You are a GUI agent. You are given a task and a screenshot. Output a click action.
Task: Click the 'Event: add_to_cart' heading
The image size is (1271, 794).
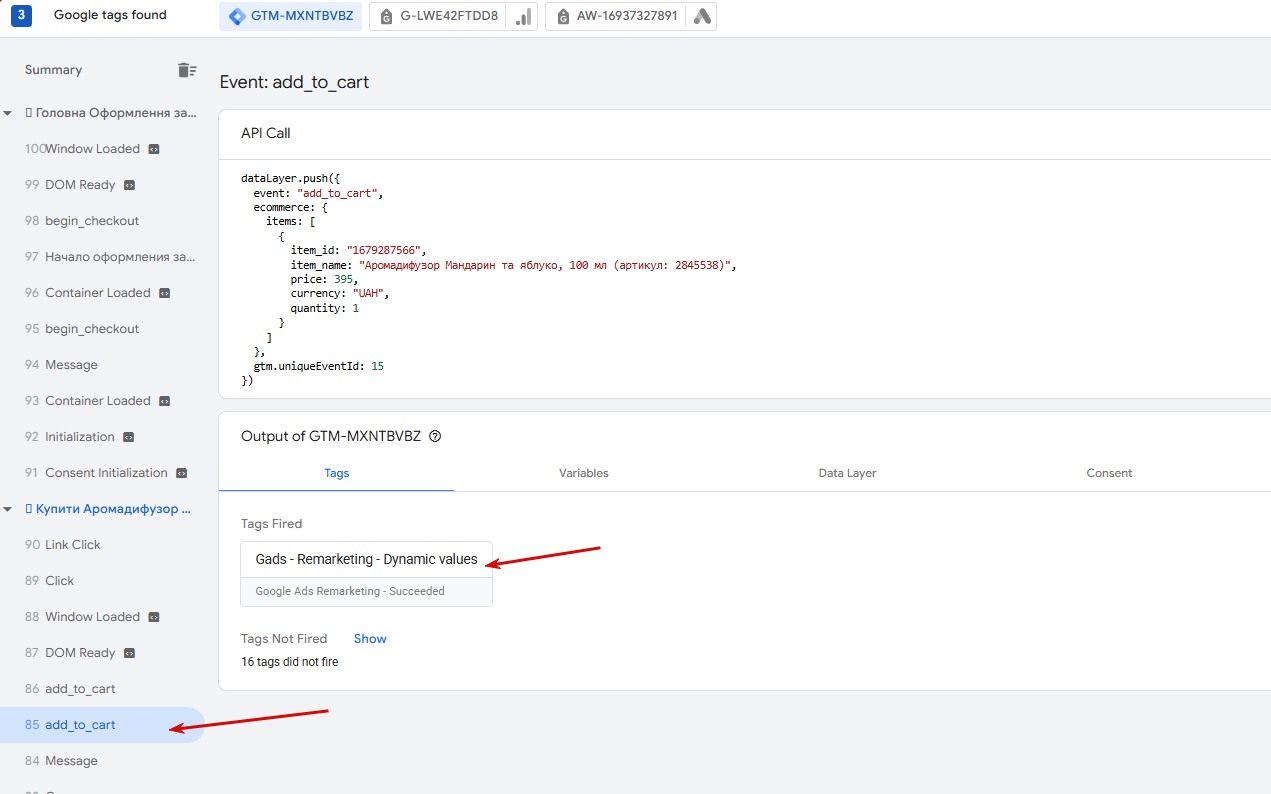click(x=294, y=82)
